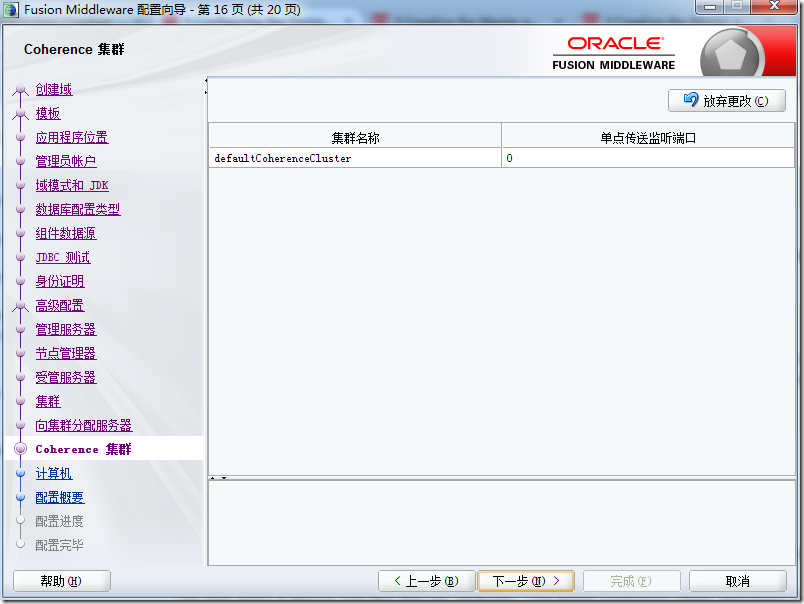804x604 pixels.
Task: Collapse the message pane using divider arrows
Action: tap(224, 478)
